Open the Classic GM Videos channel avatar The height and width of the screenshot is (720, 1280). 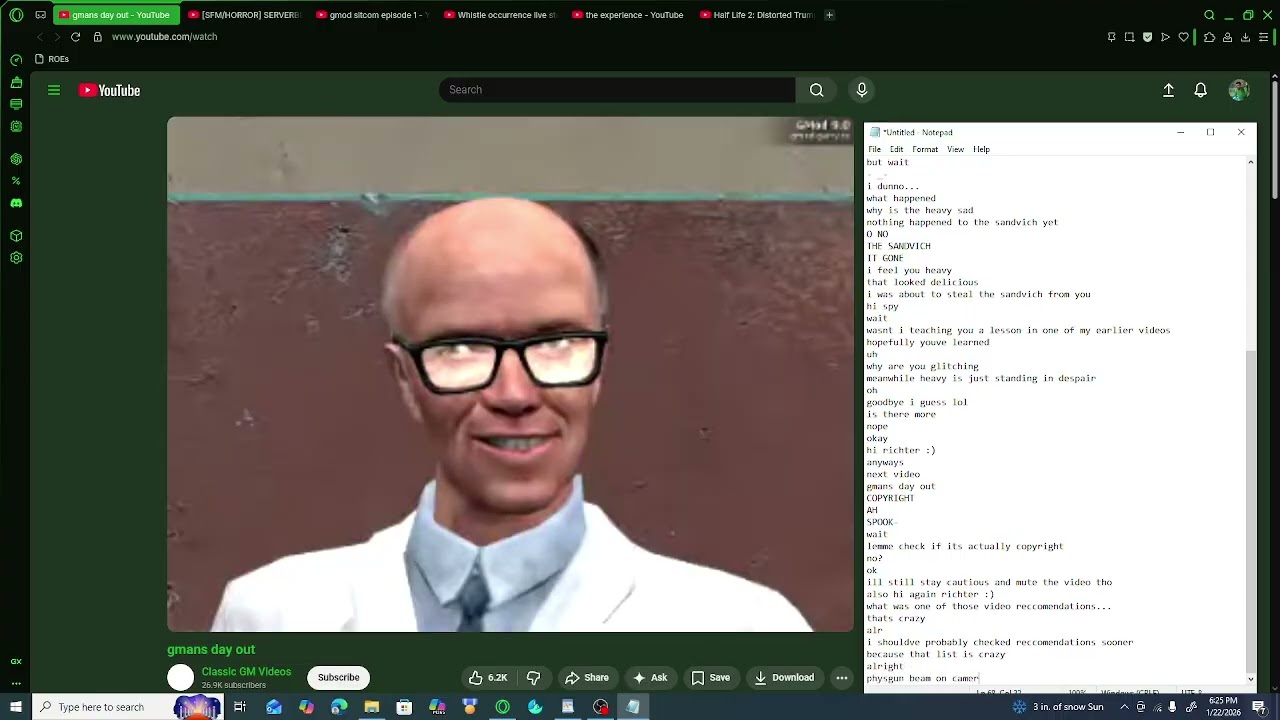180,677
